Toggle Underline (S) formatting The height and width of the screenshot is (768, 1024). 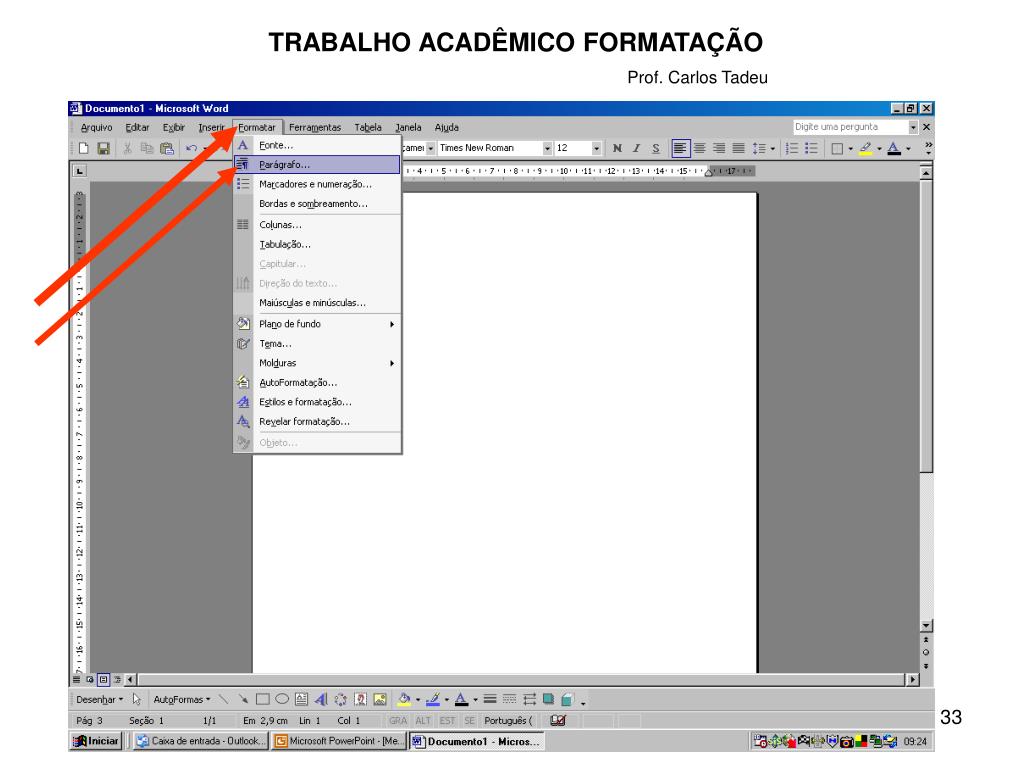tap(656, 148)
